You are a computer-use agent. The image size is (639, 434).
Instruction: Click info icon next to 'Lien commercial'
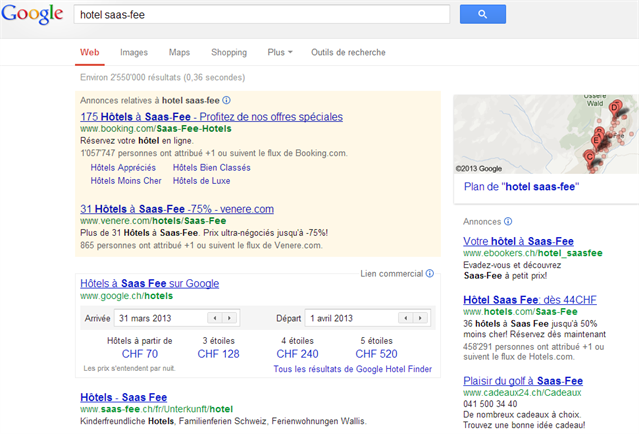(431, 274)
